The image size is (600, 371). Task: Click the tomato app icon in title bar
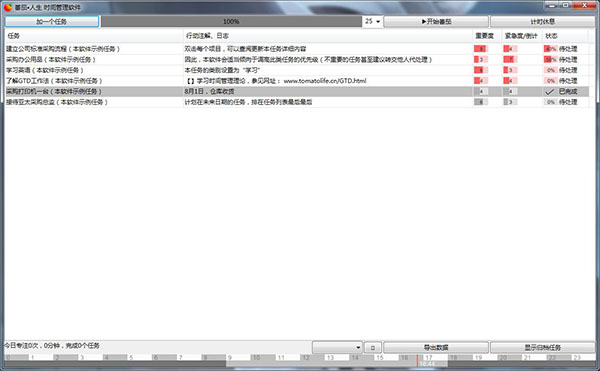coord(8,7)
